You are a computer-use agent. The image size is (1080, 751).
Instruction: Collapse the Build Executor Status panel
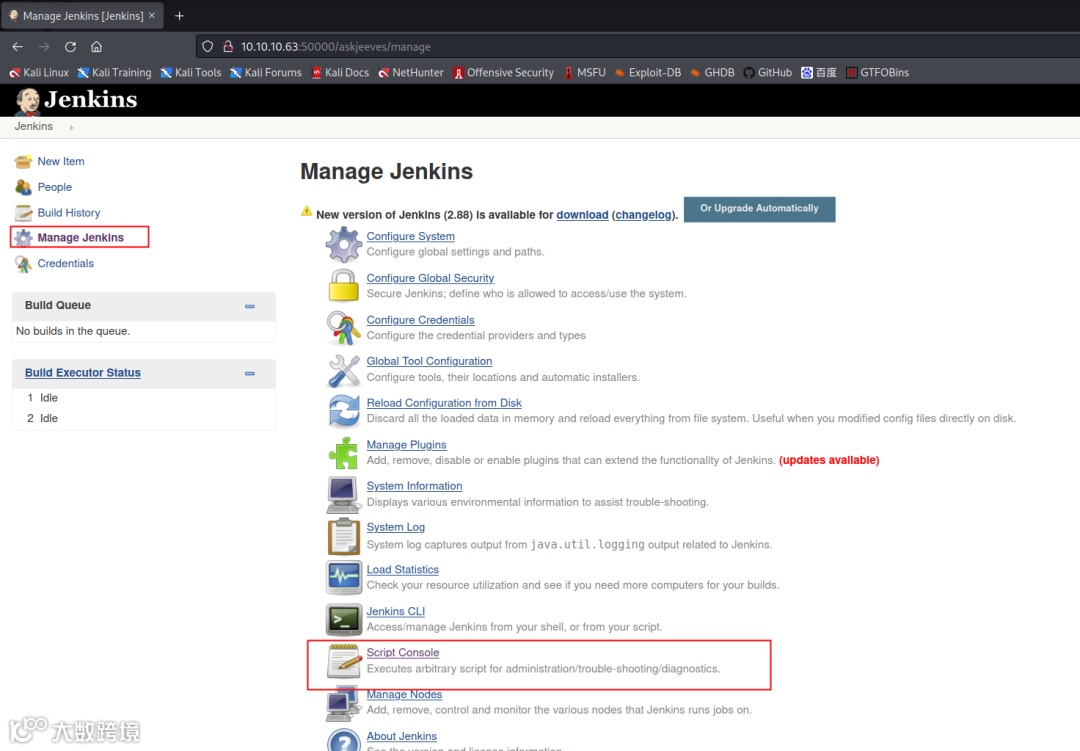click(249, 373)
